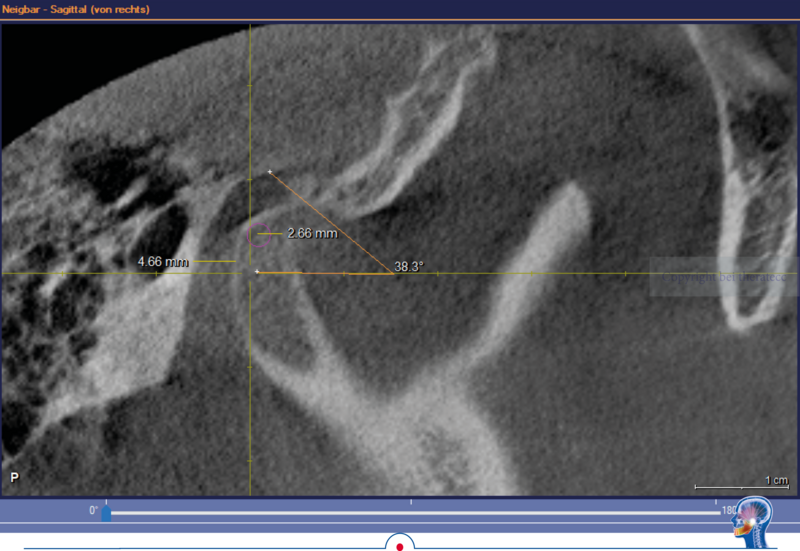Select the 38.3° angle label

pos(408,267)
